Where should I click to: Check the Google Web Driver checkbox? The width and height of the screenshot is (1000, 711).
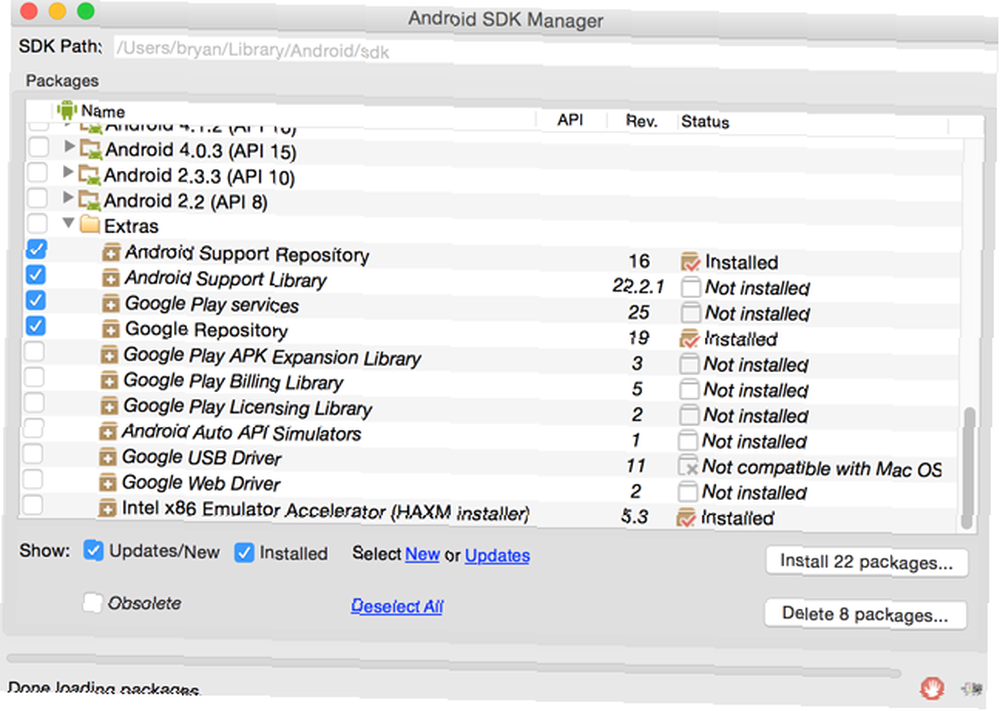(x=33, y=479)
